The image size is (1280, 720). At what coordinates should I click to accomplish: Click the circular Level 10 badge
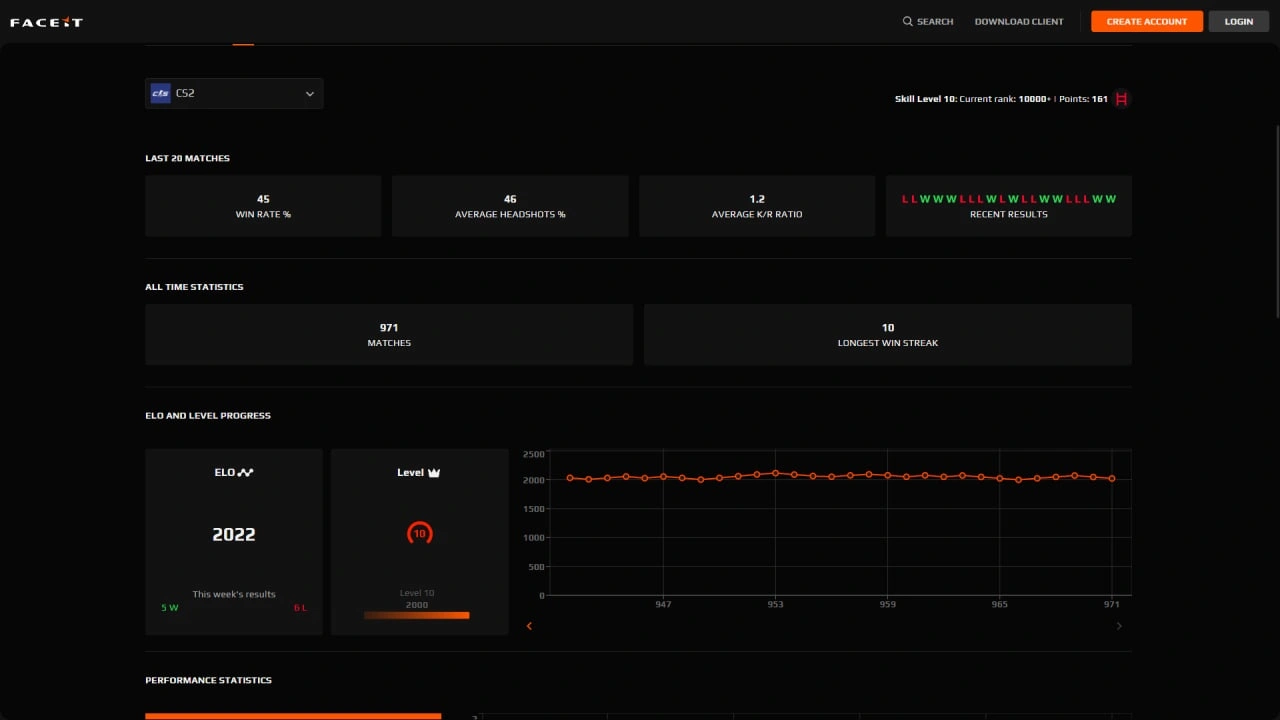point(419,533)
